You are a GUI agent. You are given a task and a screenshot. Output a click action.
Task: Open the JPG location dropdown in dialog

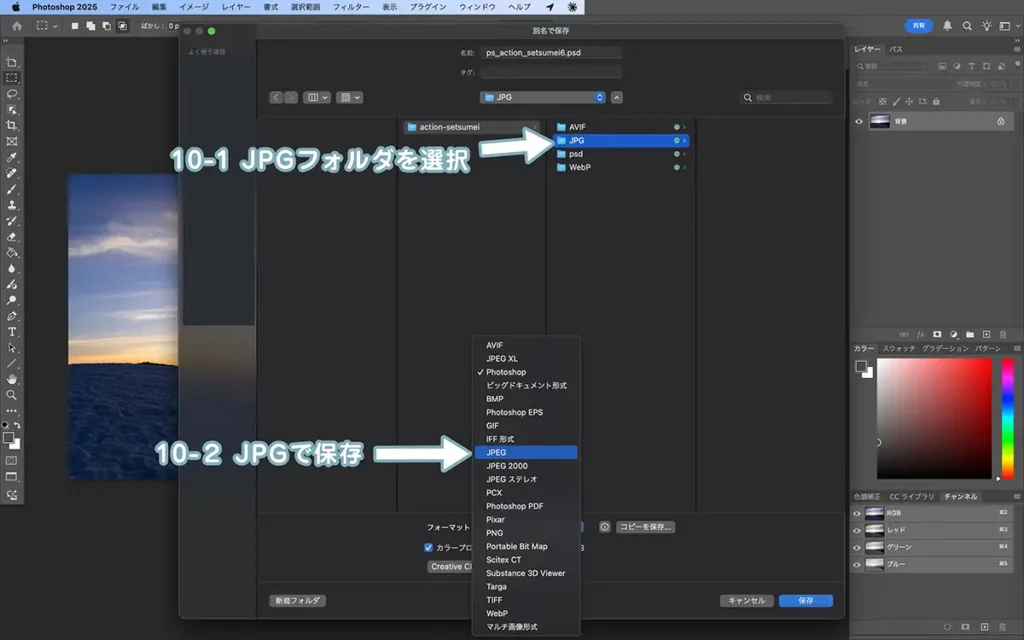click(x=543, y=97)
